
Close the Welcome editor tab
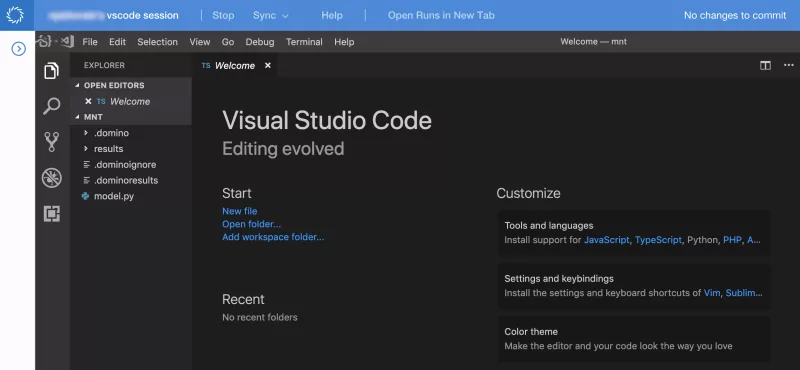click(268, 65)
